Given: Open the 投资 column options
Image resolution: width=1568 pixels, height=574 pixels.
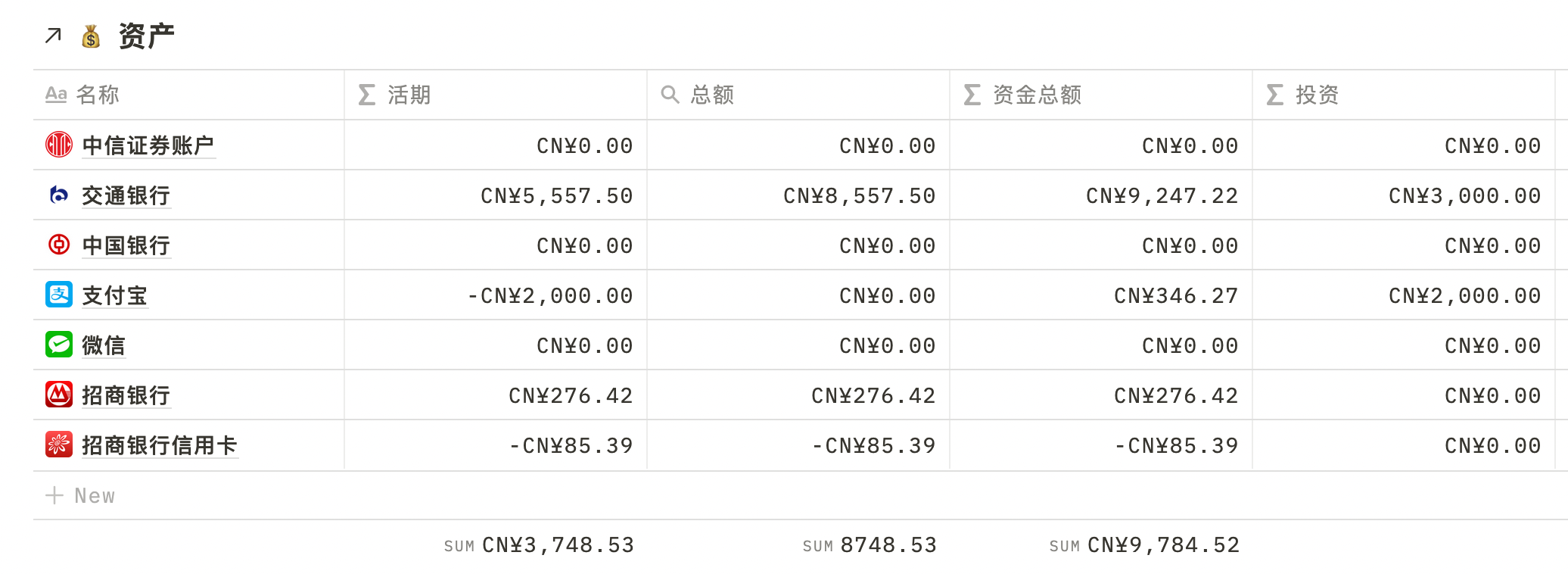Looking at the screenshot, I should (x=1317, y=95).
